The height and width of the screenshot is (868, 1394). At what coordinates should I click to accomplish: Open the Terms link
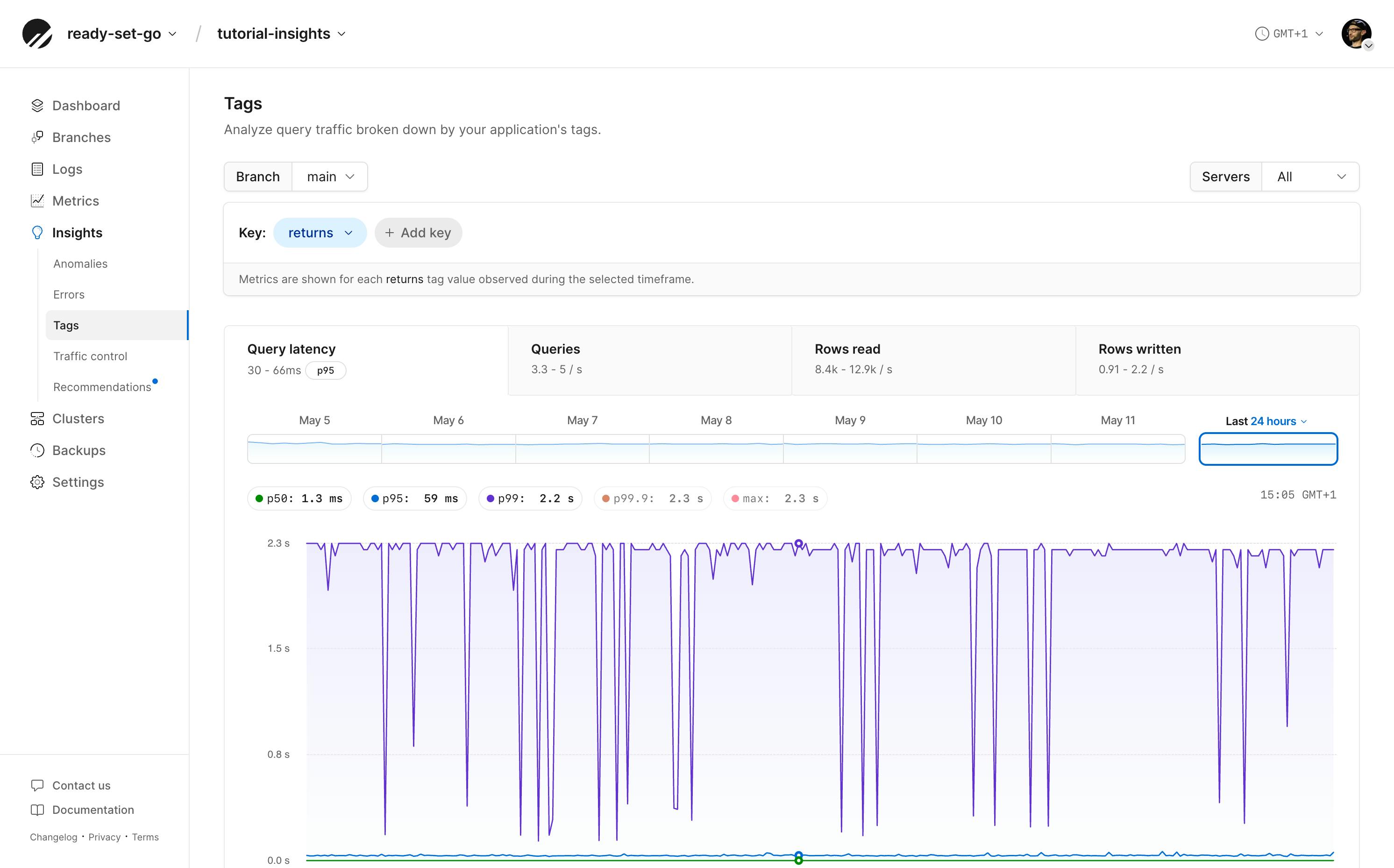click(x=145, y=837)
